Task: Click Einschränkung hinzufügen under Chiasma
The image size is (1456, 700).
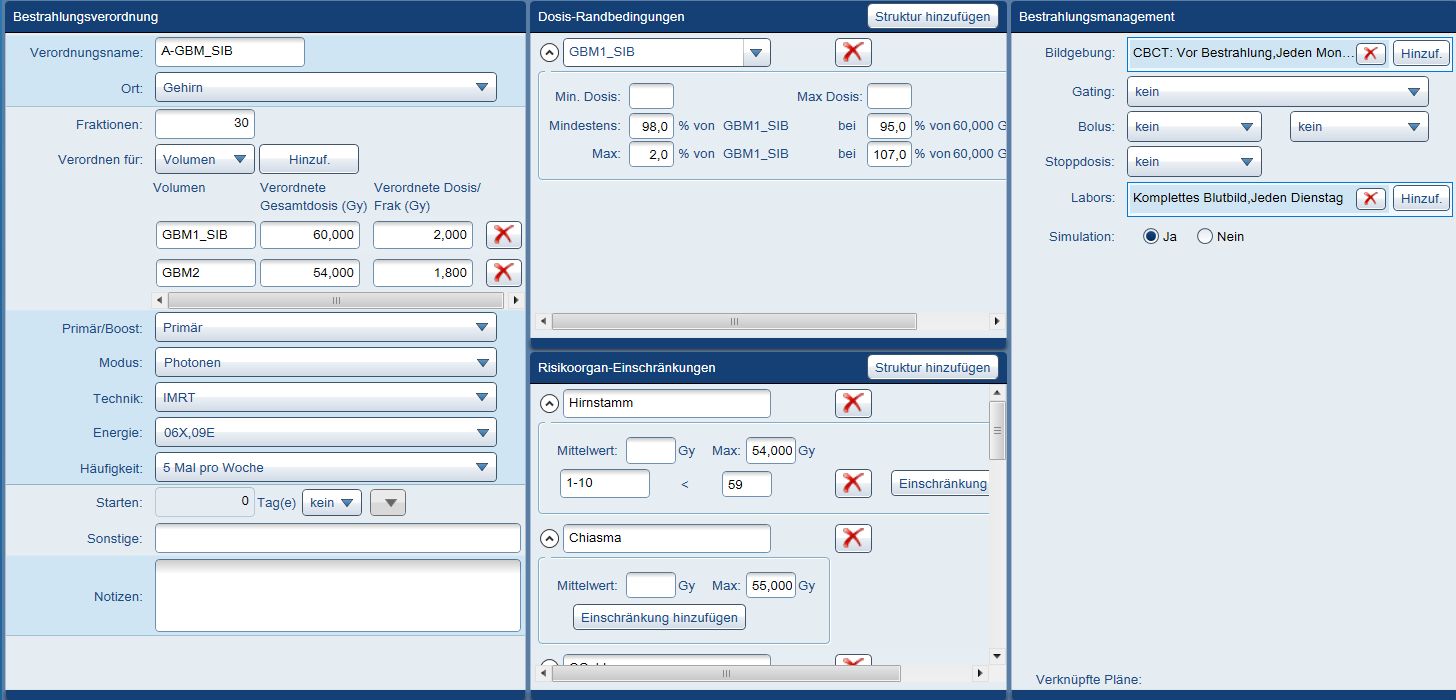Action: pos(659,617)
